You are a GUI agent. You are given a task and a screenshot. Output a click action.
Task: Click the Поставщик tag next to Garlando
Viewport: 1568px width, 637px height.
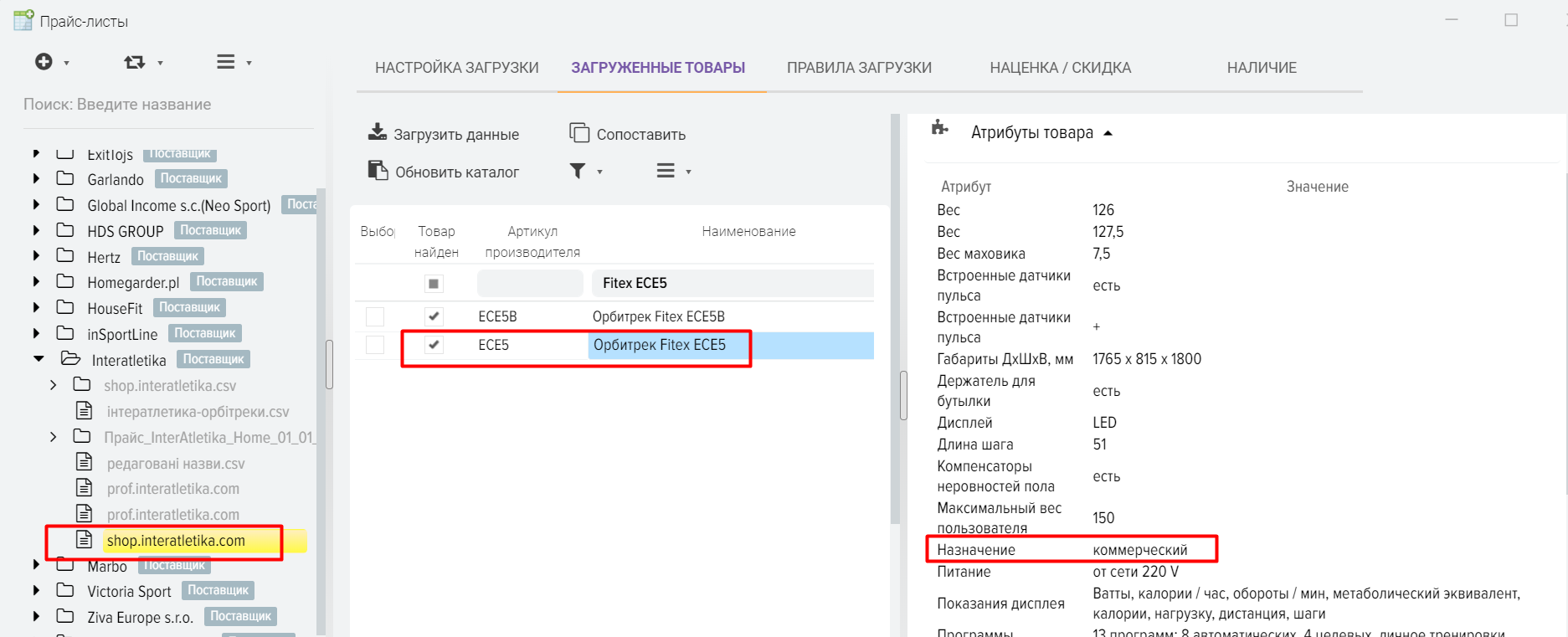pos(191,178)
